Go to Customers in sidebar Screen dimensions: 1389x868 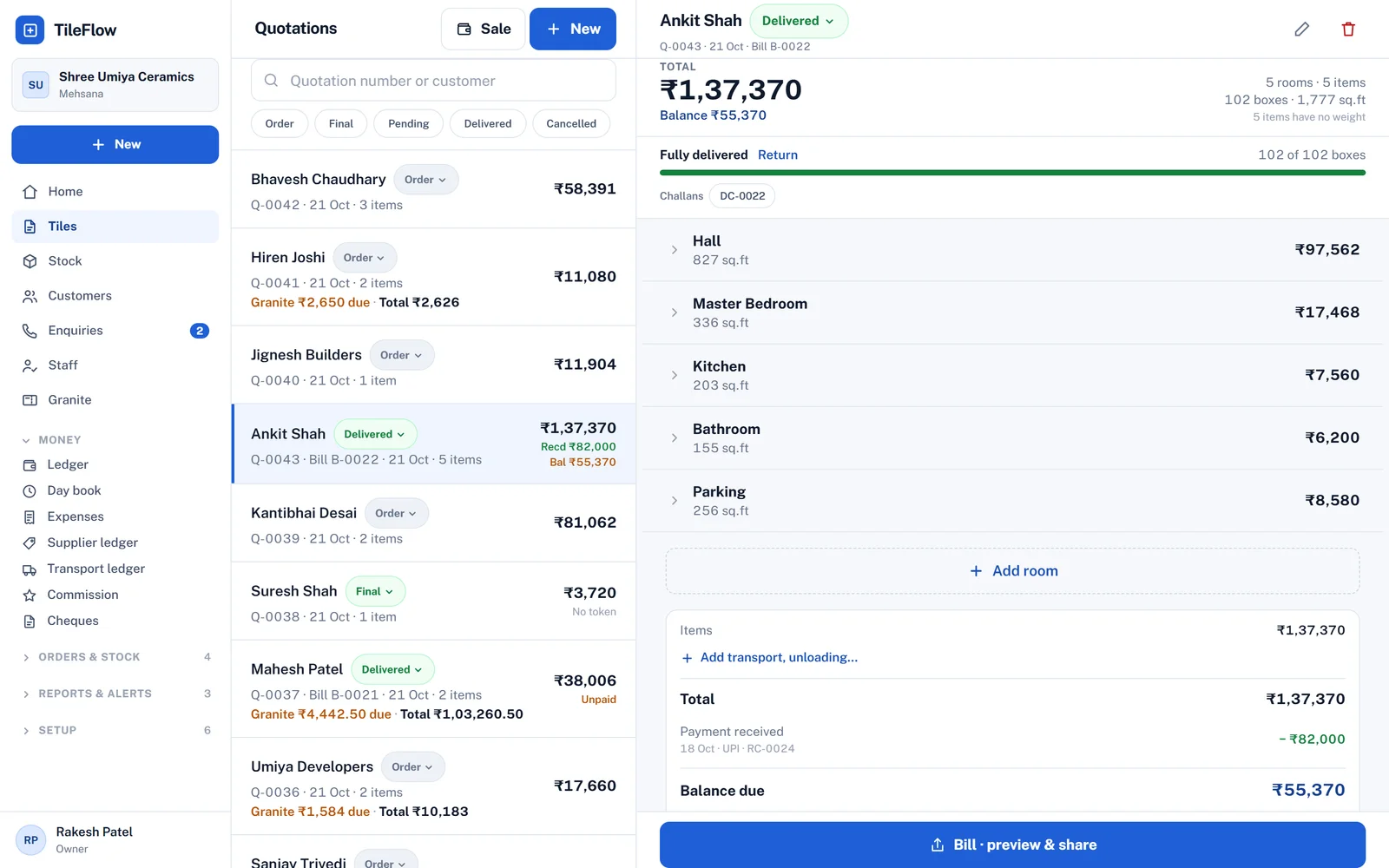point(115,296)
